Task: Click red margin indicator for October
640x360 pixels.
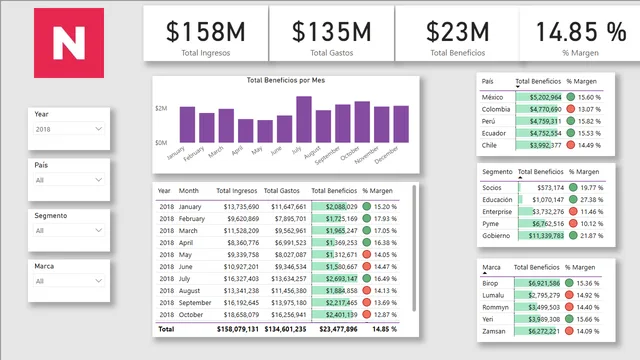Action: click(x=367, y=314)
